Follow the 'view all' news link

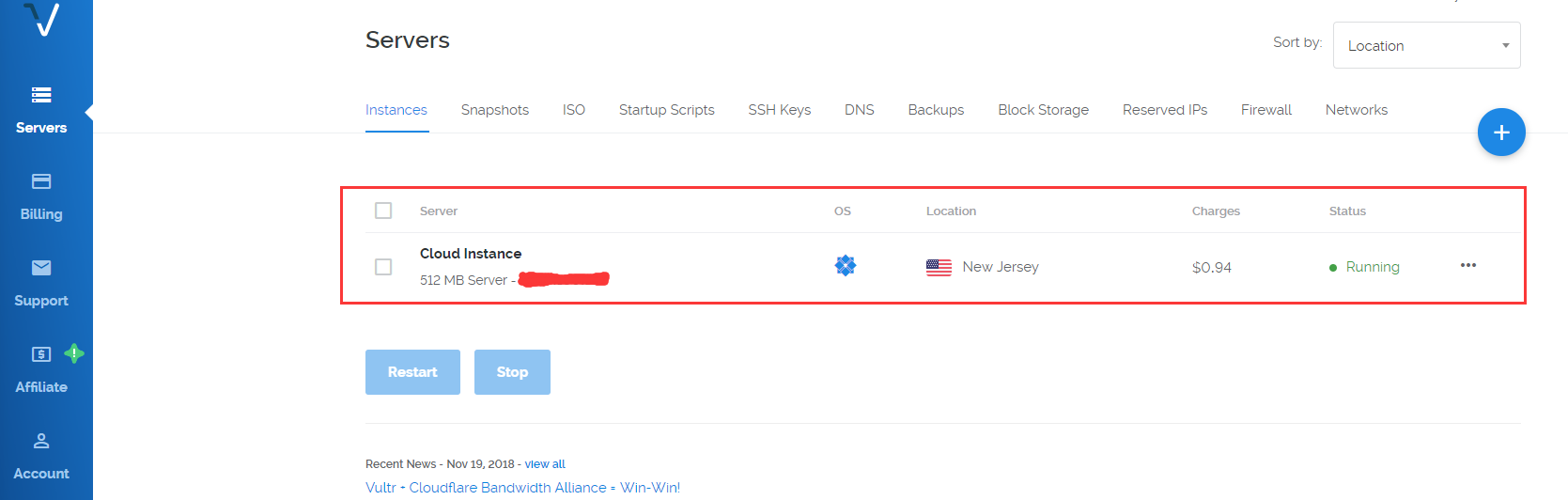click(545, 464)
